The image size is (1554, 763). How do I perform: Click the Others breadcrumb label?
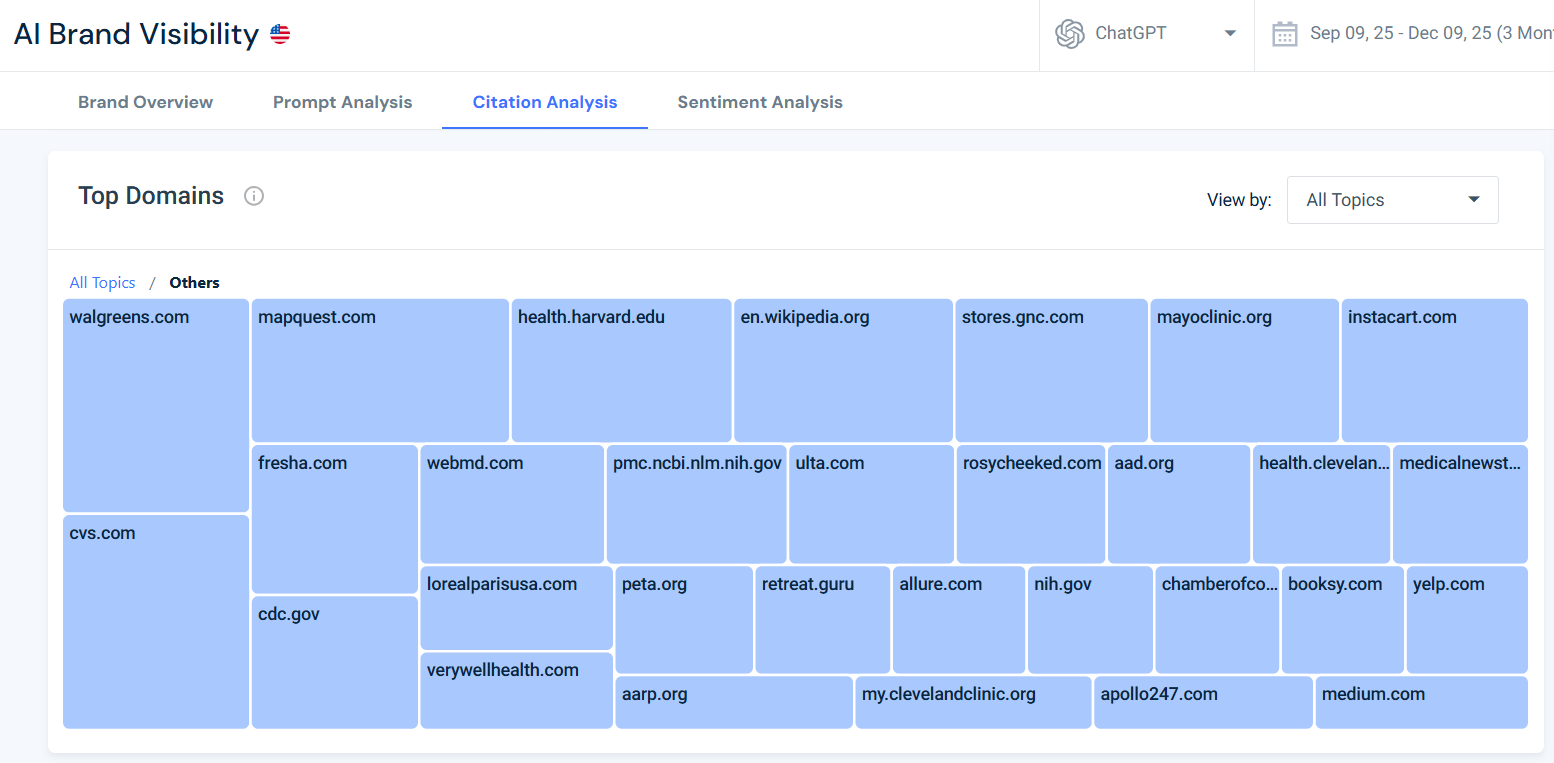point(194,282)
